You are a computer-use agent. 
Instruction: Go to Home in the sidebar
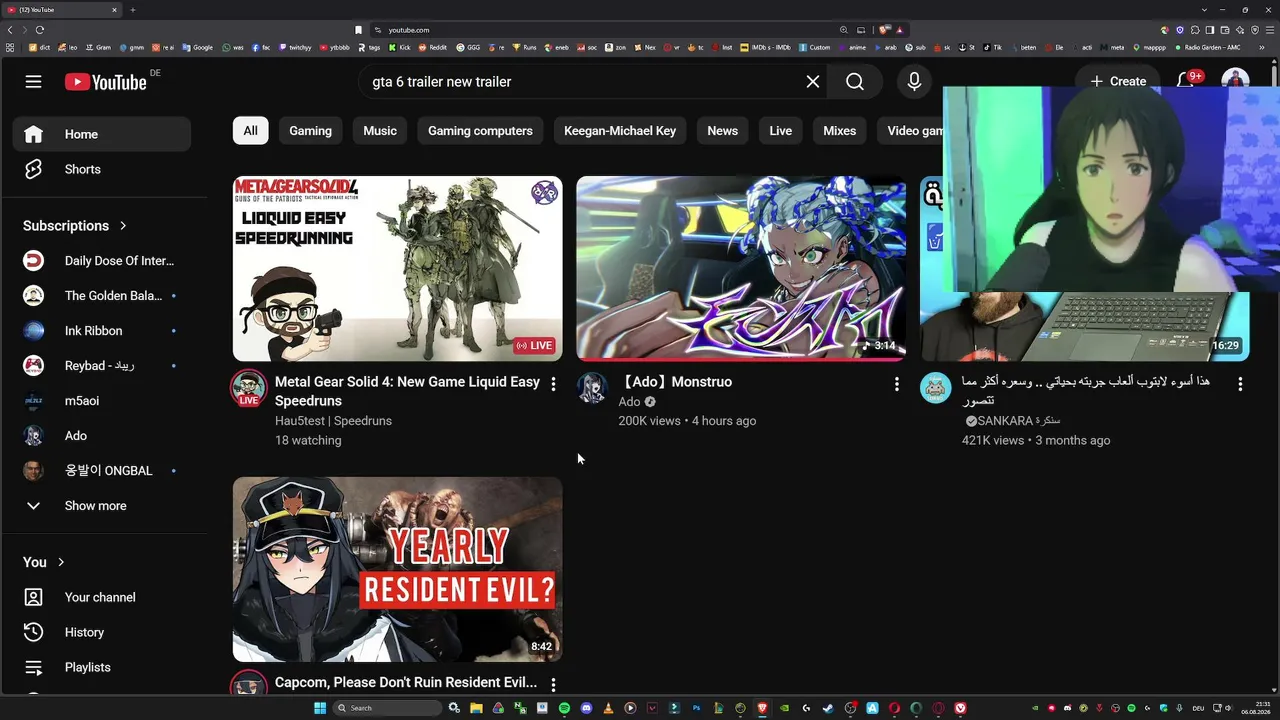point(102,134)
